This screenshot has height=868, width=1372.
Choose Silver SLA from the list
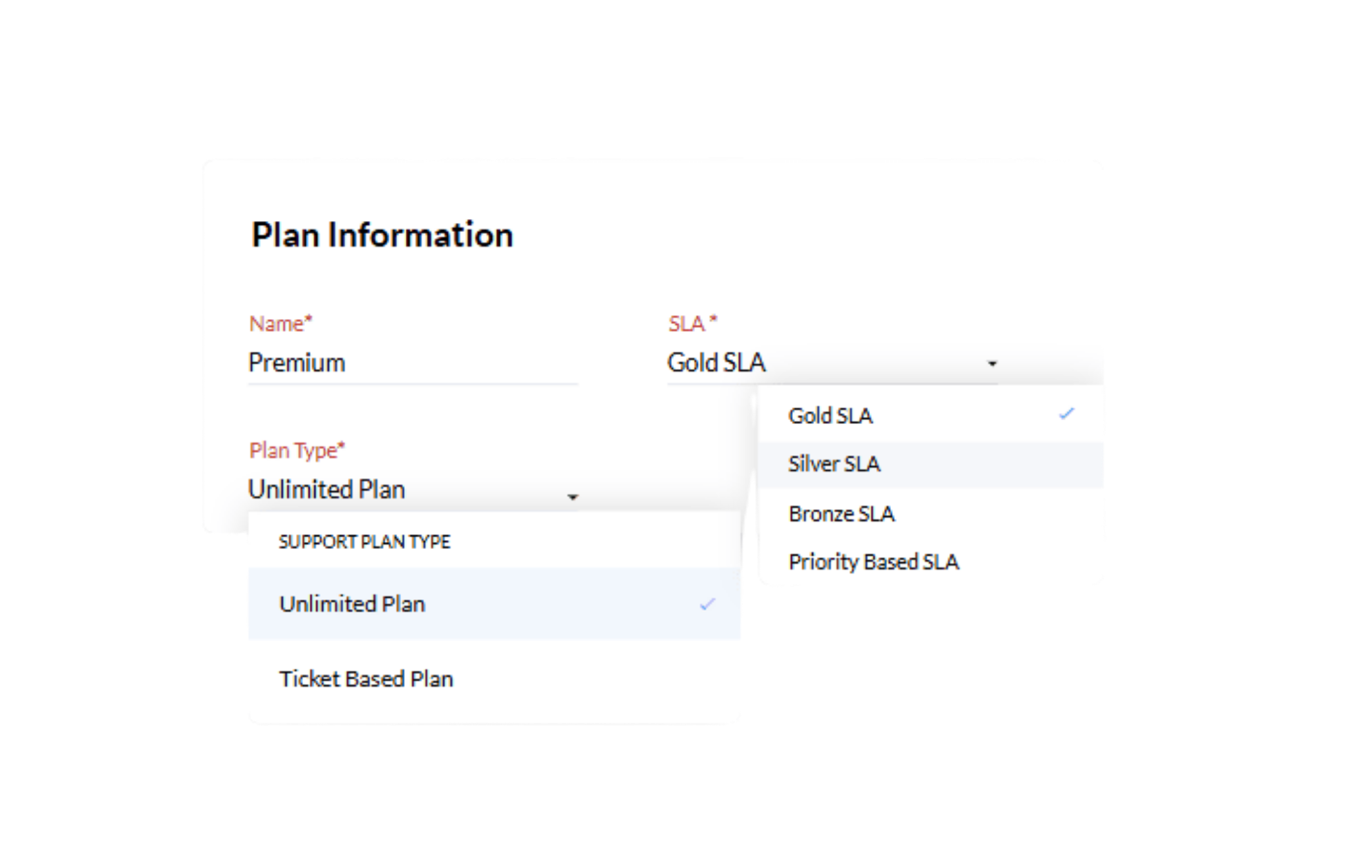click(834, 464)
